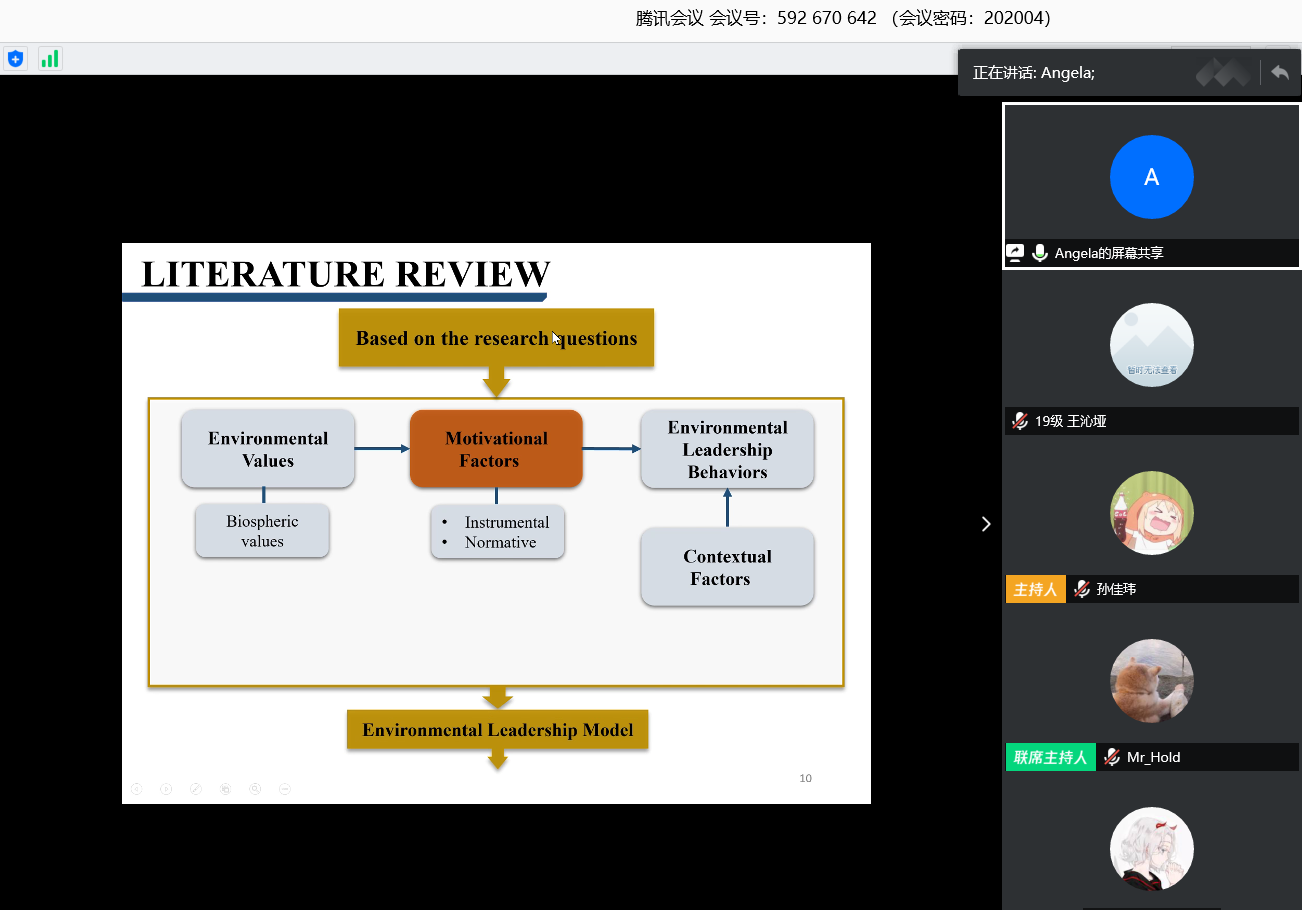Click the muted mic icon for 孙佳玮

click(1081, 589)
